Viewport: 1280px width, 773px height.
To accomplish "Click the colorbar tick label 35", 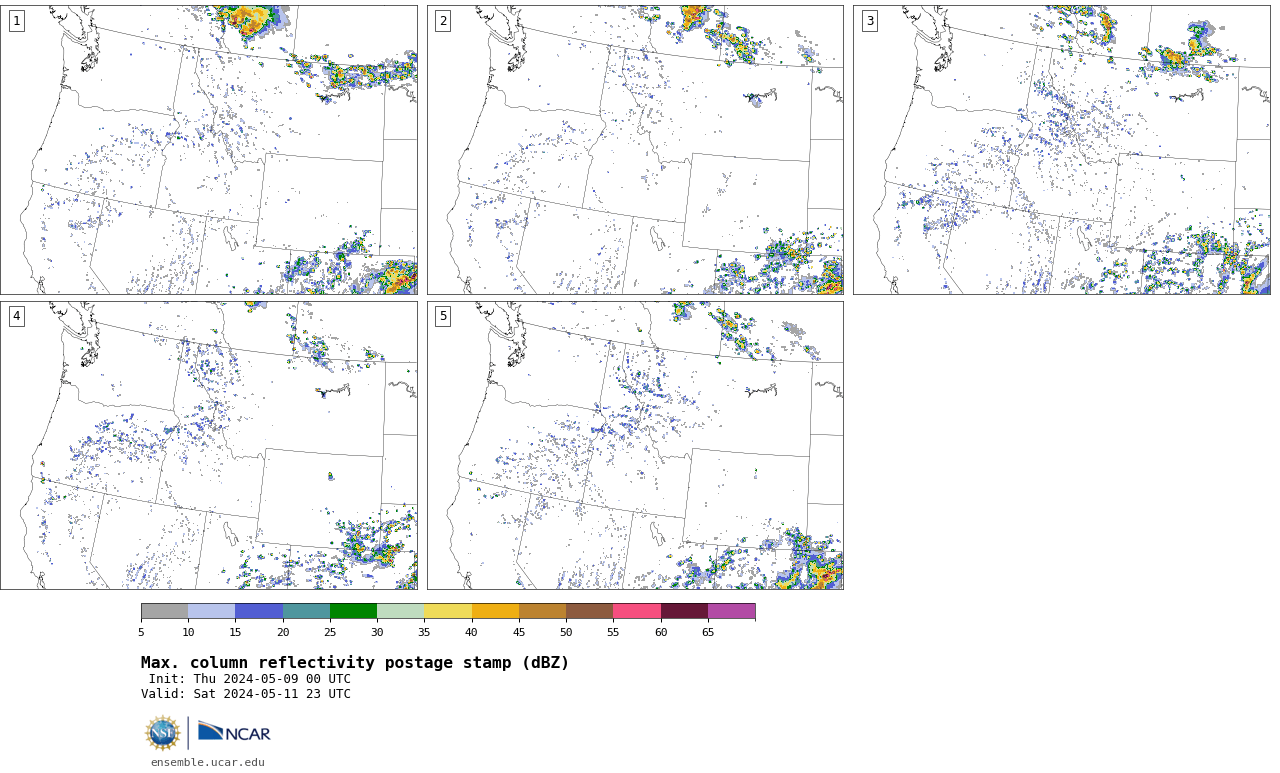I will (x=424, y=632).
